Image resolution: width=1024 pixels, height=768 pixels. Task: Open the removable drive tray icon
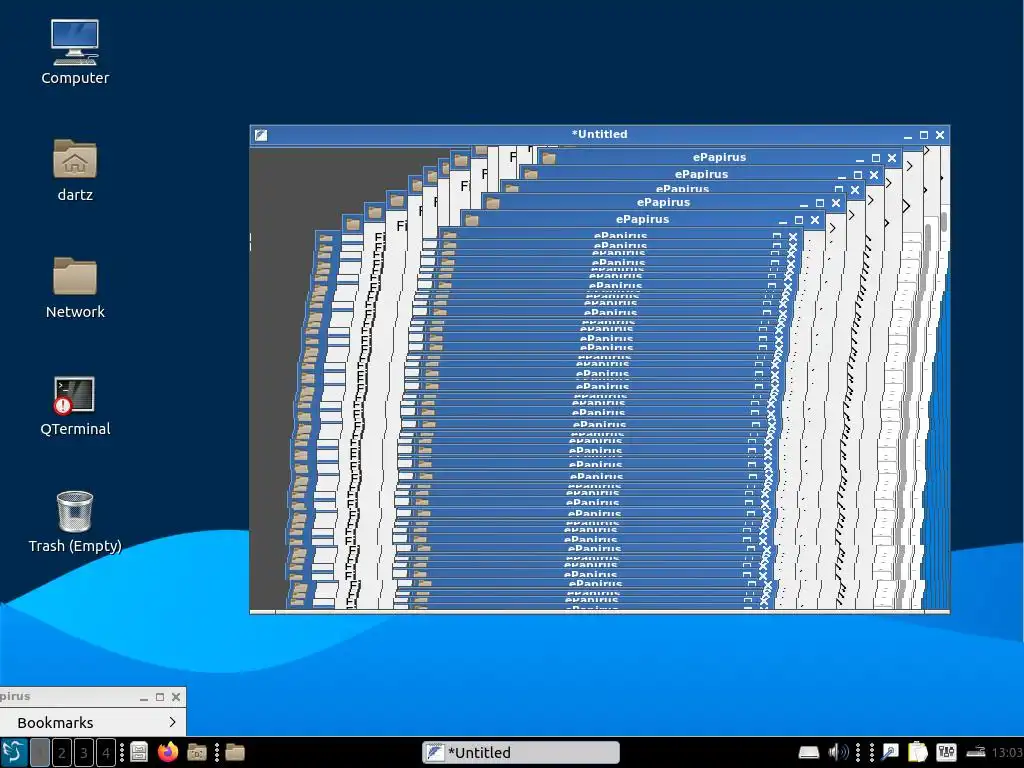tap(809, 752)
